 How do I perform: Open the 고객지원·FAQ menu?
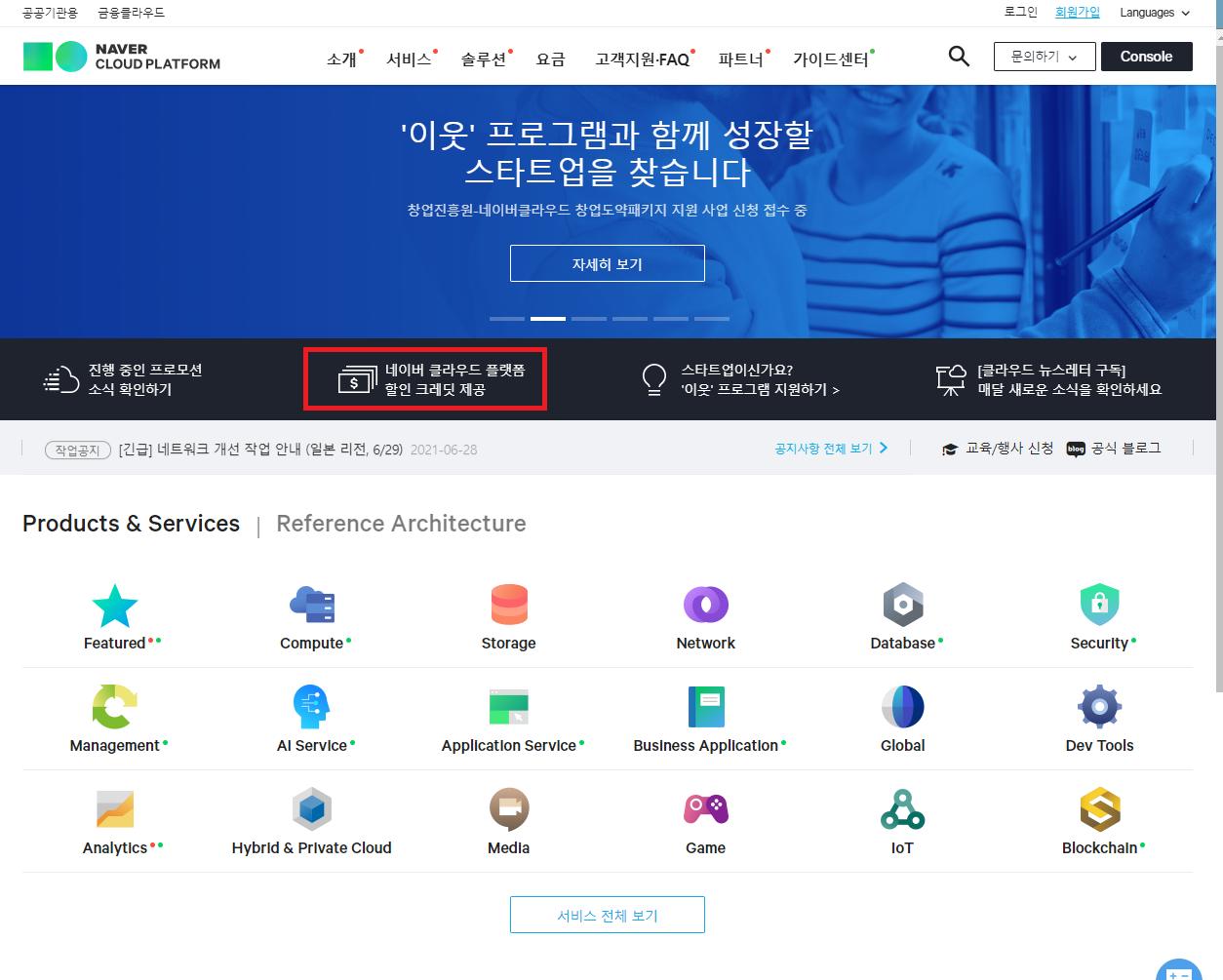coord(643,59)
